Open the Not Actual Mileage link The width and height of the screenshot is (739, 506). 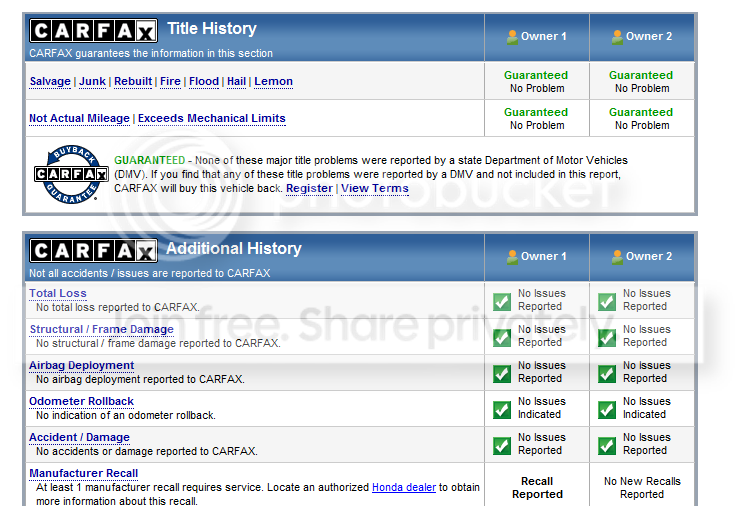pos(79,118)
